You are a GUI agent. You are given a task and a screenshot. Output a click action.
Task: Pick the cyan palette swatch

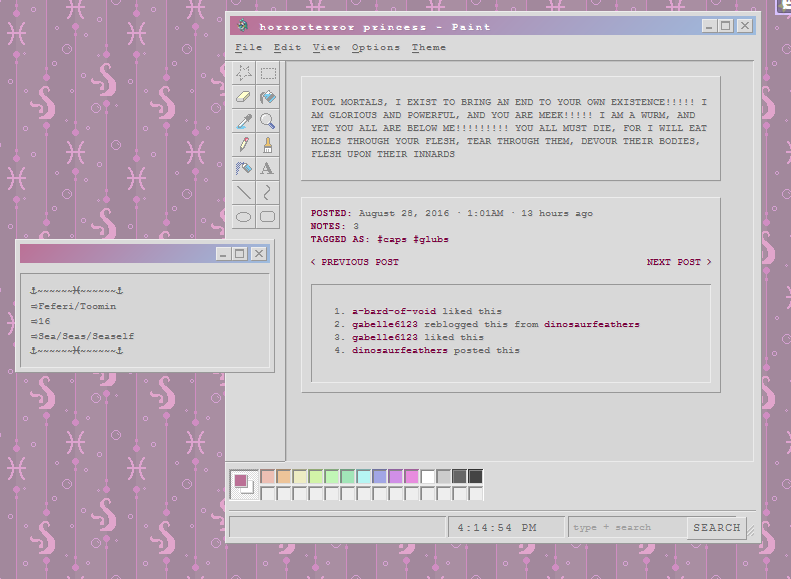pos(364,477)
